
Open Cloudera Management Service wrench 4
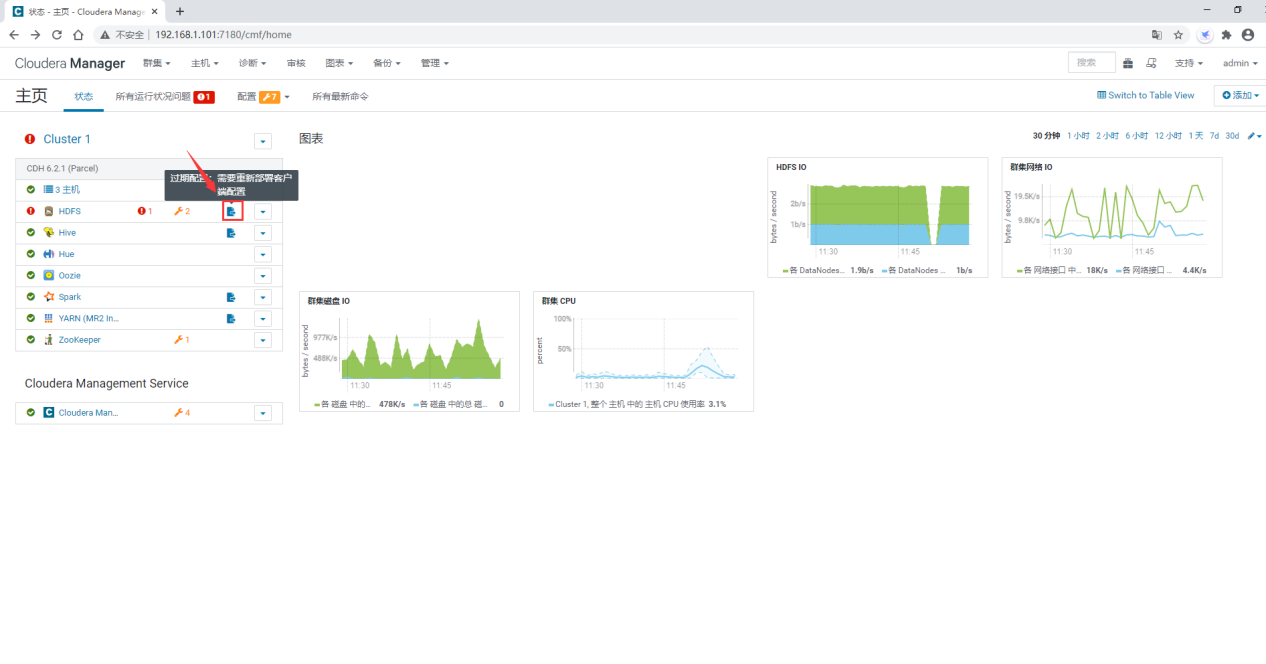pos(182,413)
